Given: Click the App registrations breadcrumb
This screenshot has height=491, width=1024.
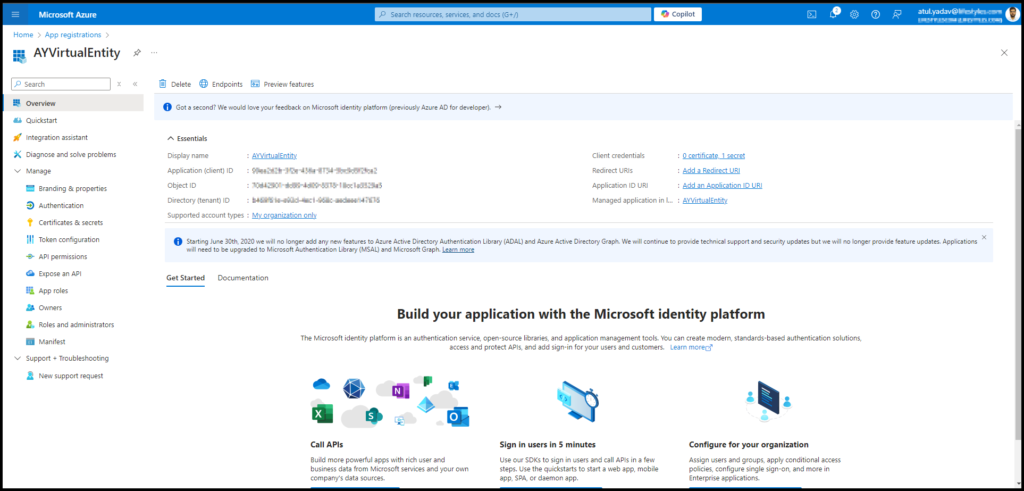Looking at the screenshot, I should coord(73,35).
